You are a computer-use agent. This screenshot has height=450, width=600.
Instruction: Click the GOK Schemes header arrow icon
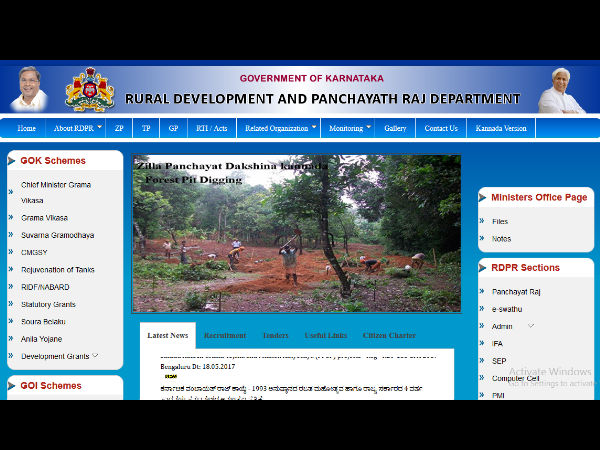12,161
